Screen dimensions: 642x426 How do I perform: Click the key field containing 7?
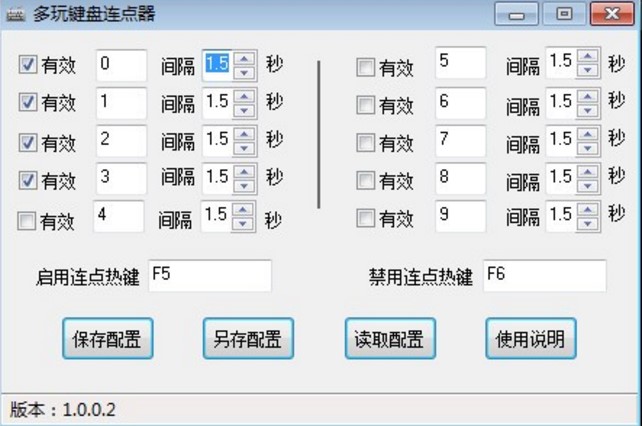[x=461, y=140]
